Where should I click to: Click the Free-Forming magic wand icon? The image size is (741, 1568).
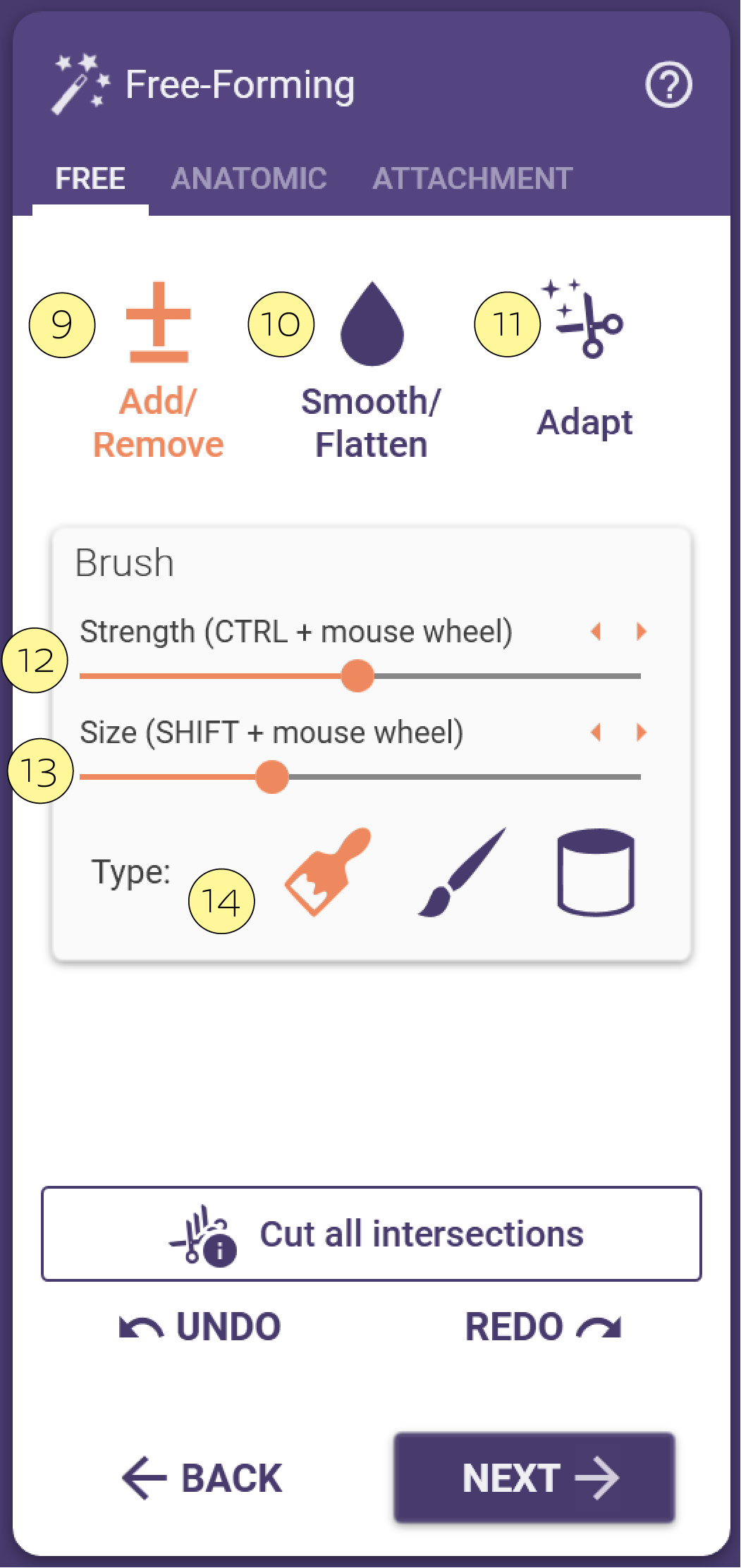tap(80, 84)
